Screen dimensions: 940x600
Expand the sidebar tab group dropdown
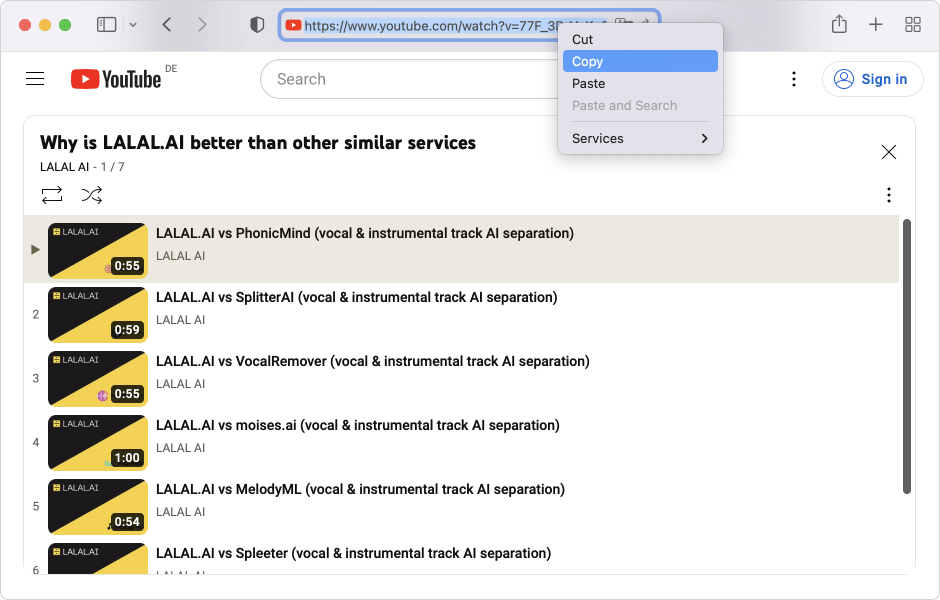[x=133, y=25]
